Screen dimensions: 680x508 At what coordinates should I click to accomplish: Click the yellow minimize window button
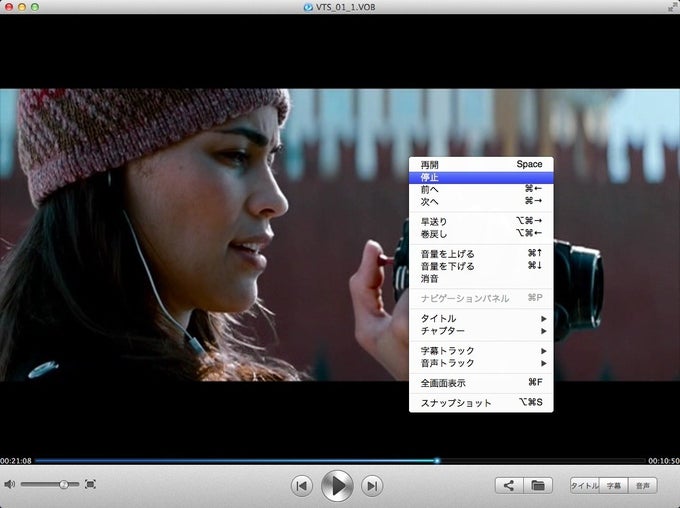pyautogui.click(x=22, y=7)
